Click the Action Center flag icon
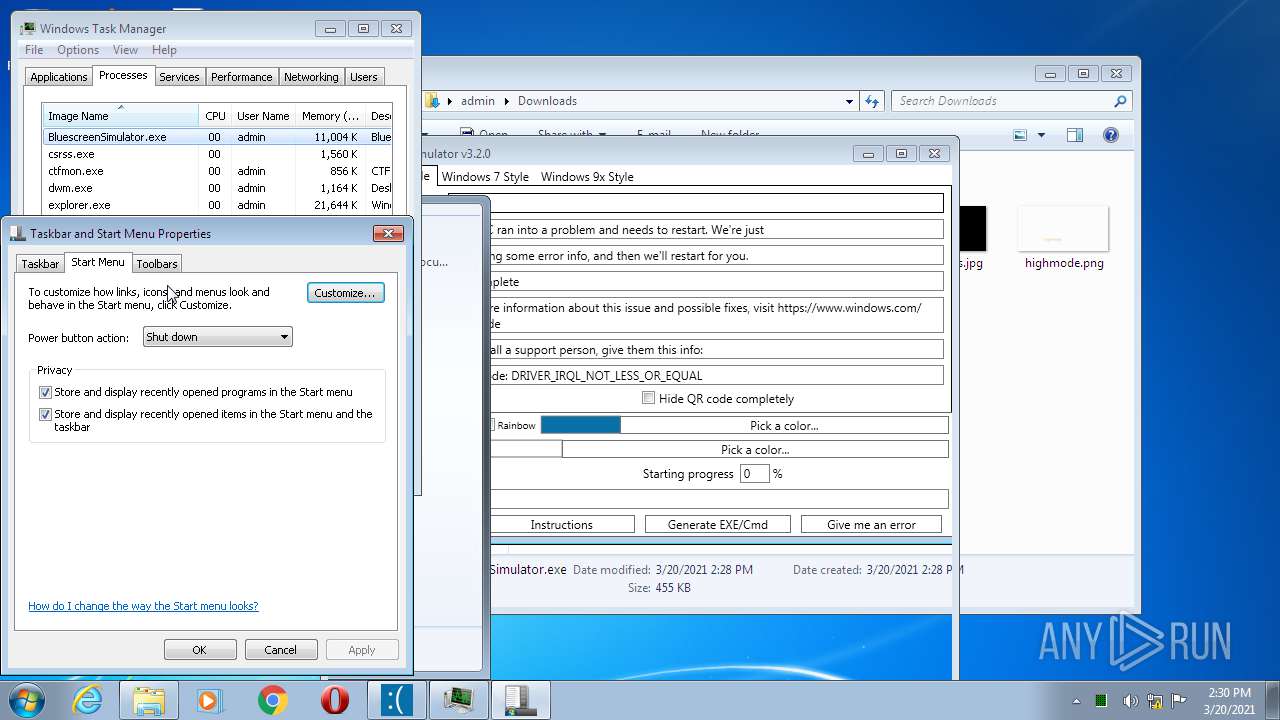Viewport: 1280px width, 720px height. coord(1179,701)
